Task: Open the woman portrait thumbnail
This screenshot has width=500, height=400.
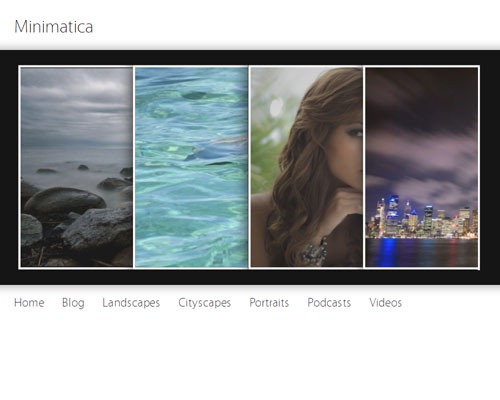Action: (306, 167)
